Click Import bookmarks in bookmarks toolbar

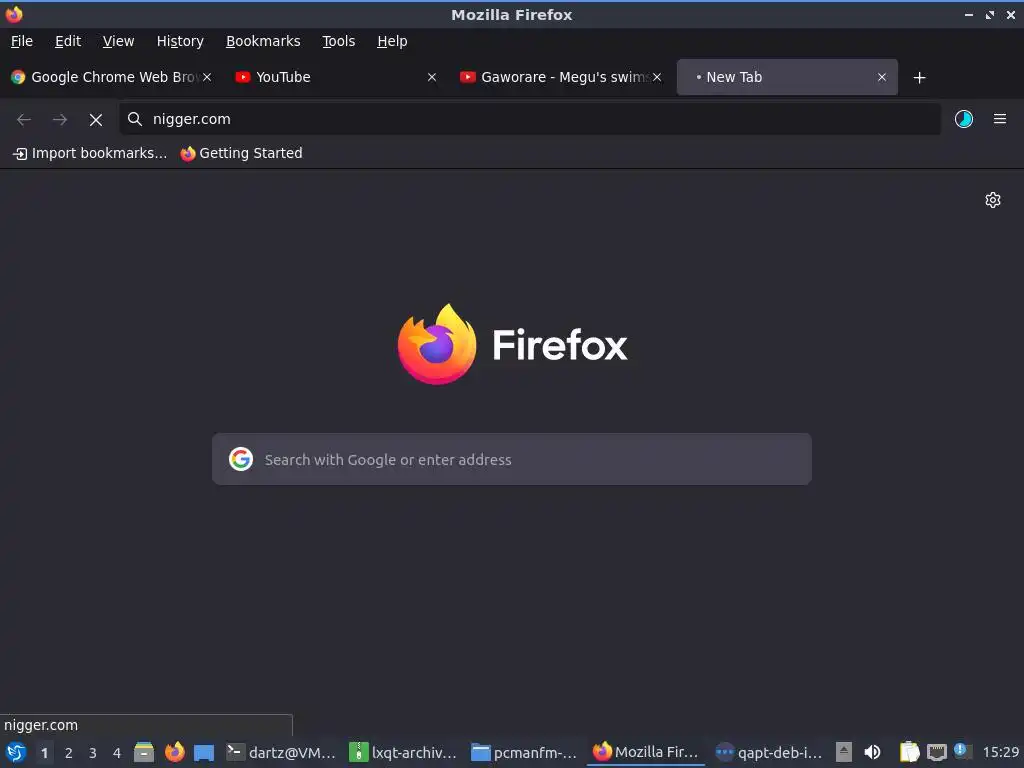point(90,153)
